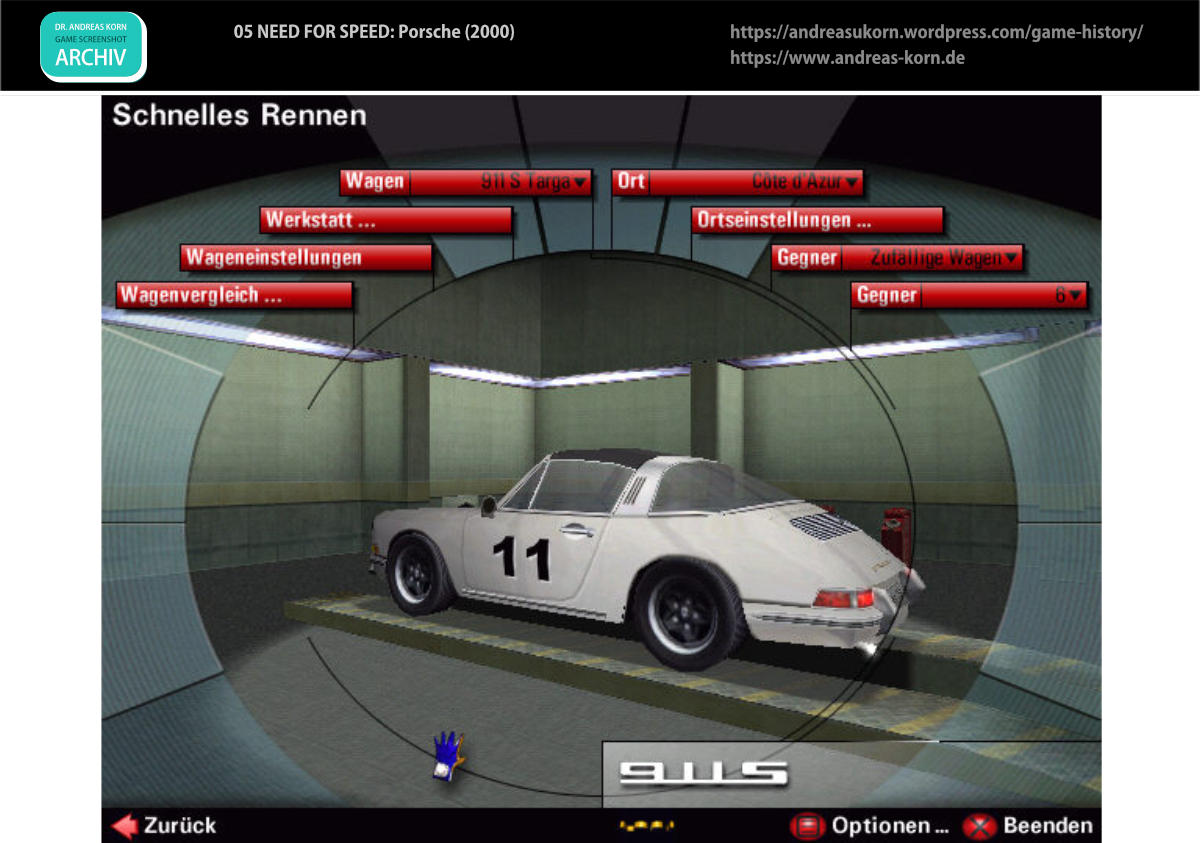Open Wagenvergleich comparison
This screenshot has width=1200, height=843.
click(234, 295)
